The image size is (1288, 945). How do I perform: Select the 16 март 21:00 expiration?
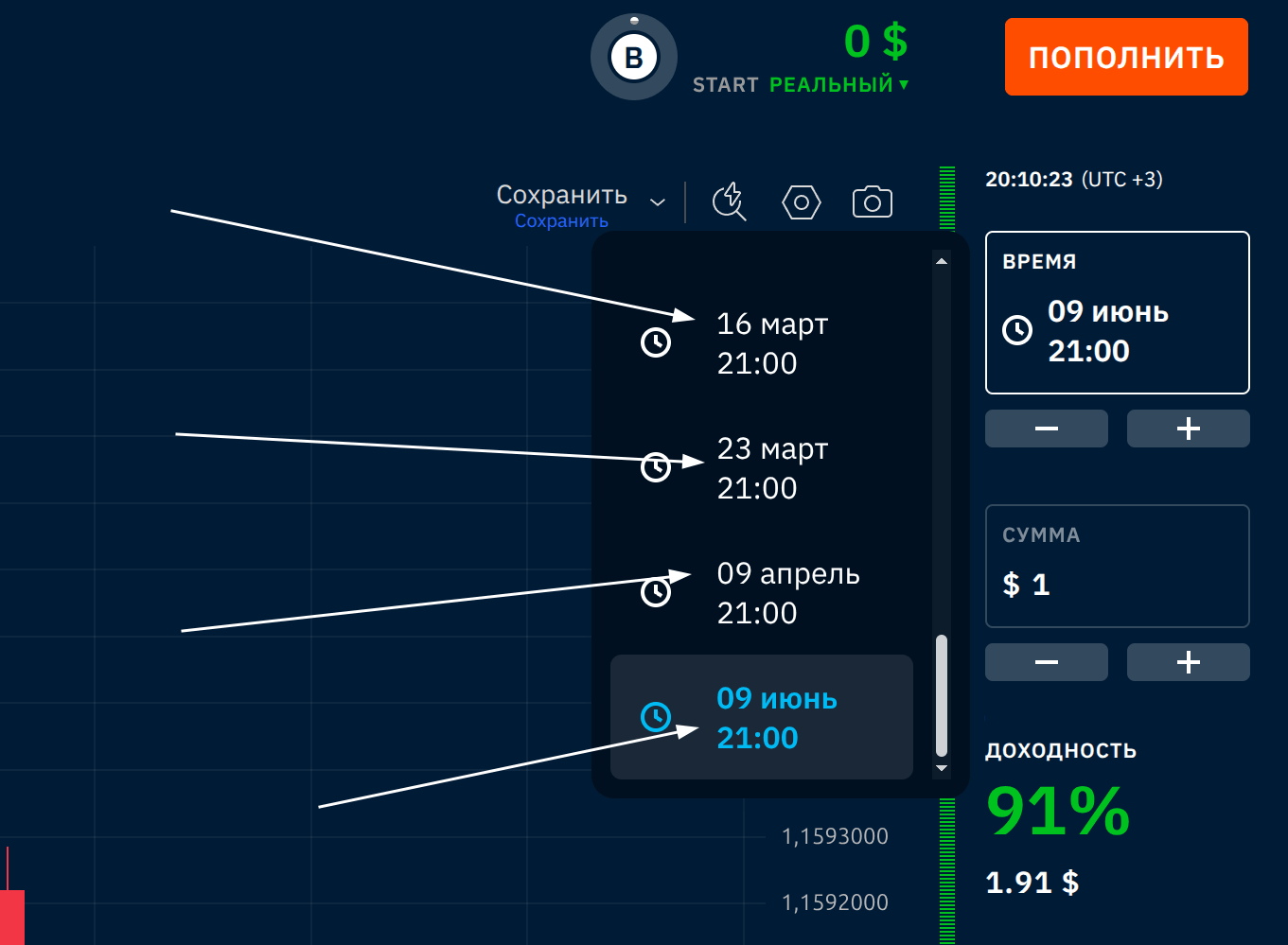pyautogui.click(x=771, y=343)
